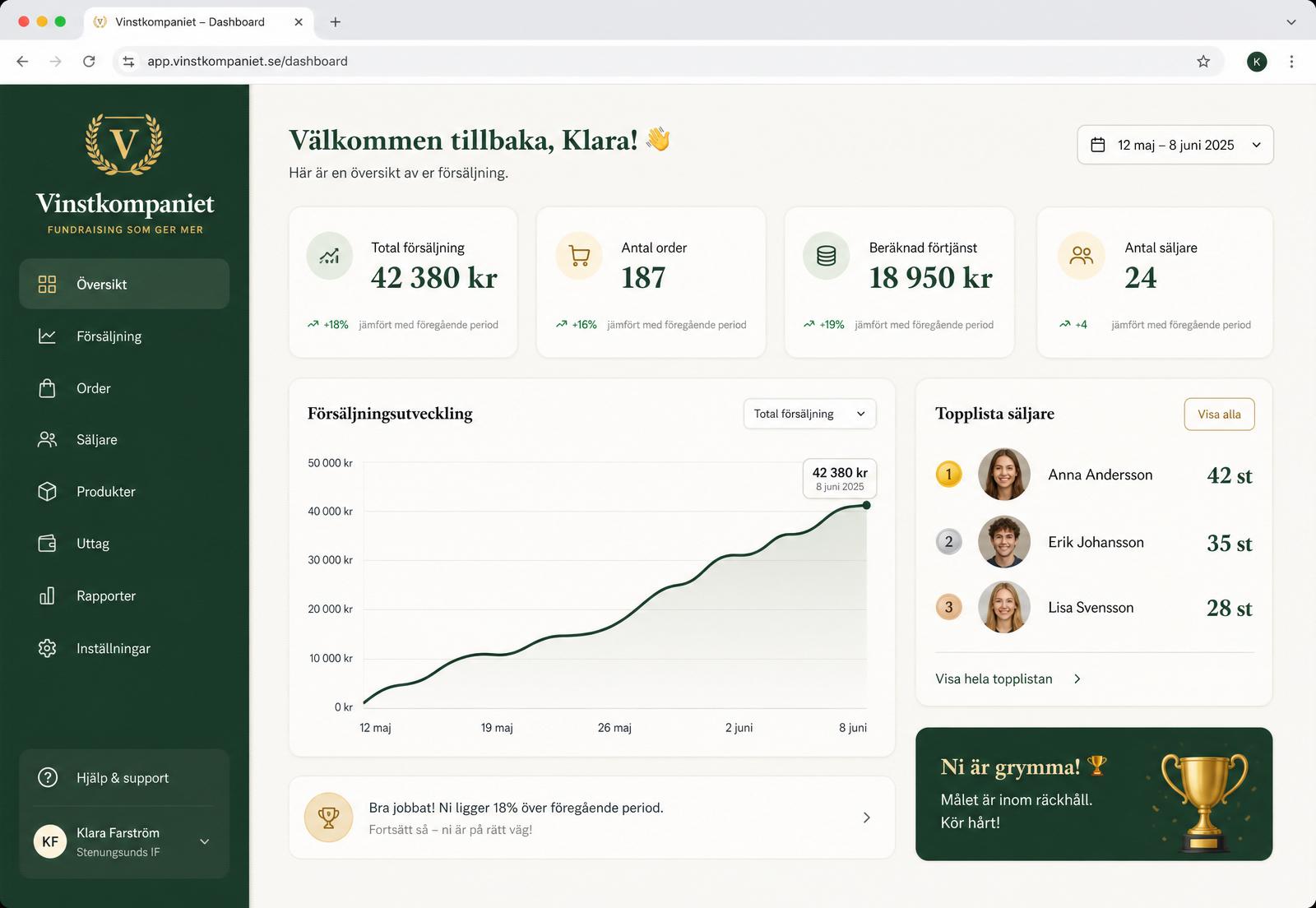Screen dimensions: 1316x908
Task: Open the date range 12 maj – 8 juni dropdown
Action: [x=1175, y=145]
